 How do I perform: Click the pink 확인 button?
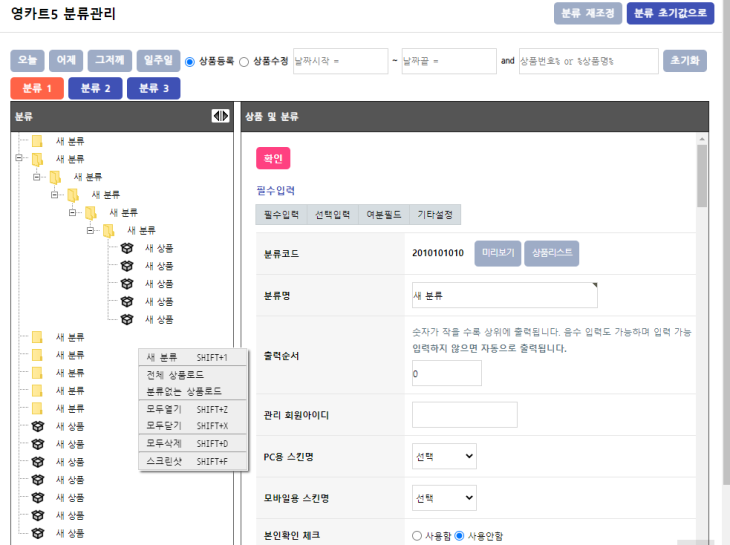click(273, 158)
